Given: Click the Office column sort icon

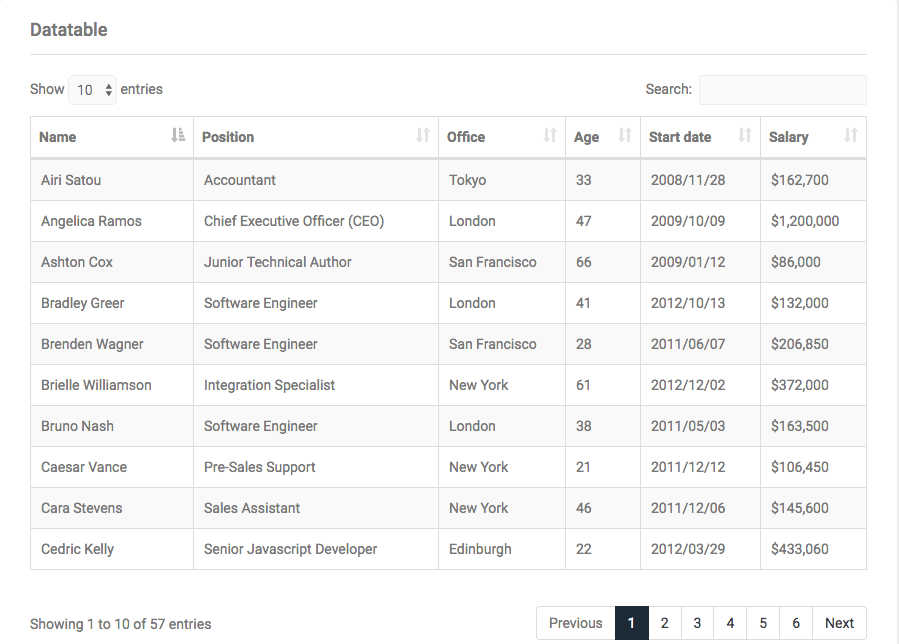Looking at the screenshot, I should (x=550, y=136).
